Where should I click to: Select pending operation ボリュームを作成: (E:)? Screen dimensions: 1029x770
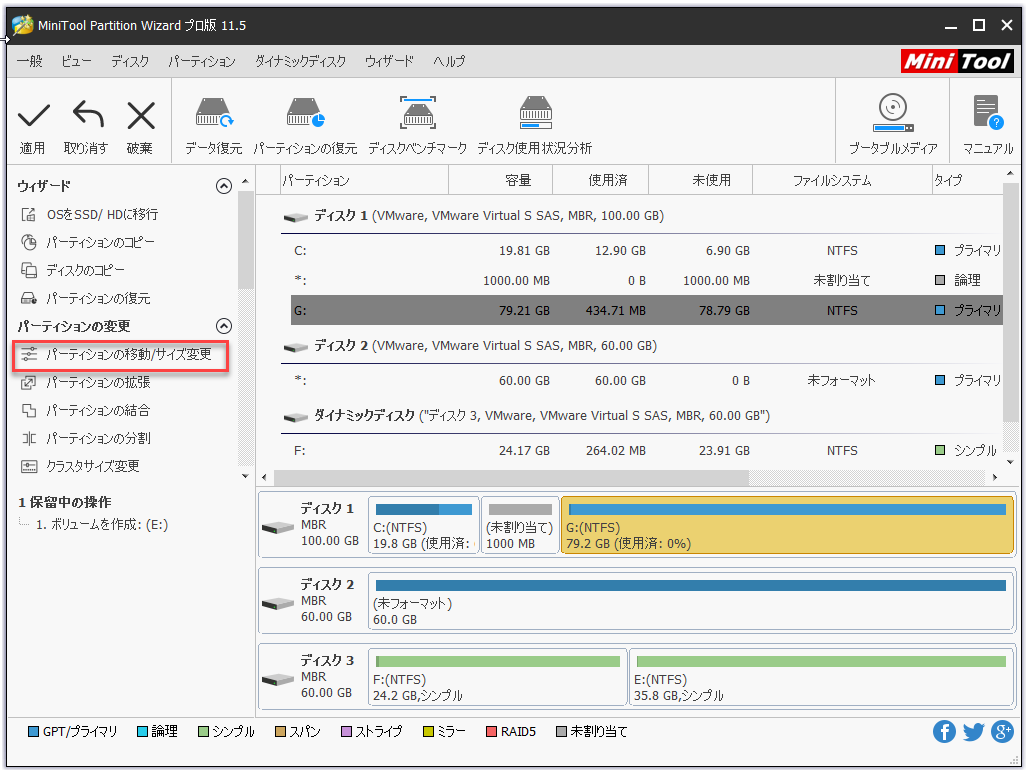tap(102, 524)
